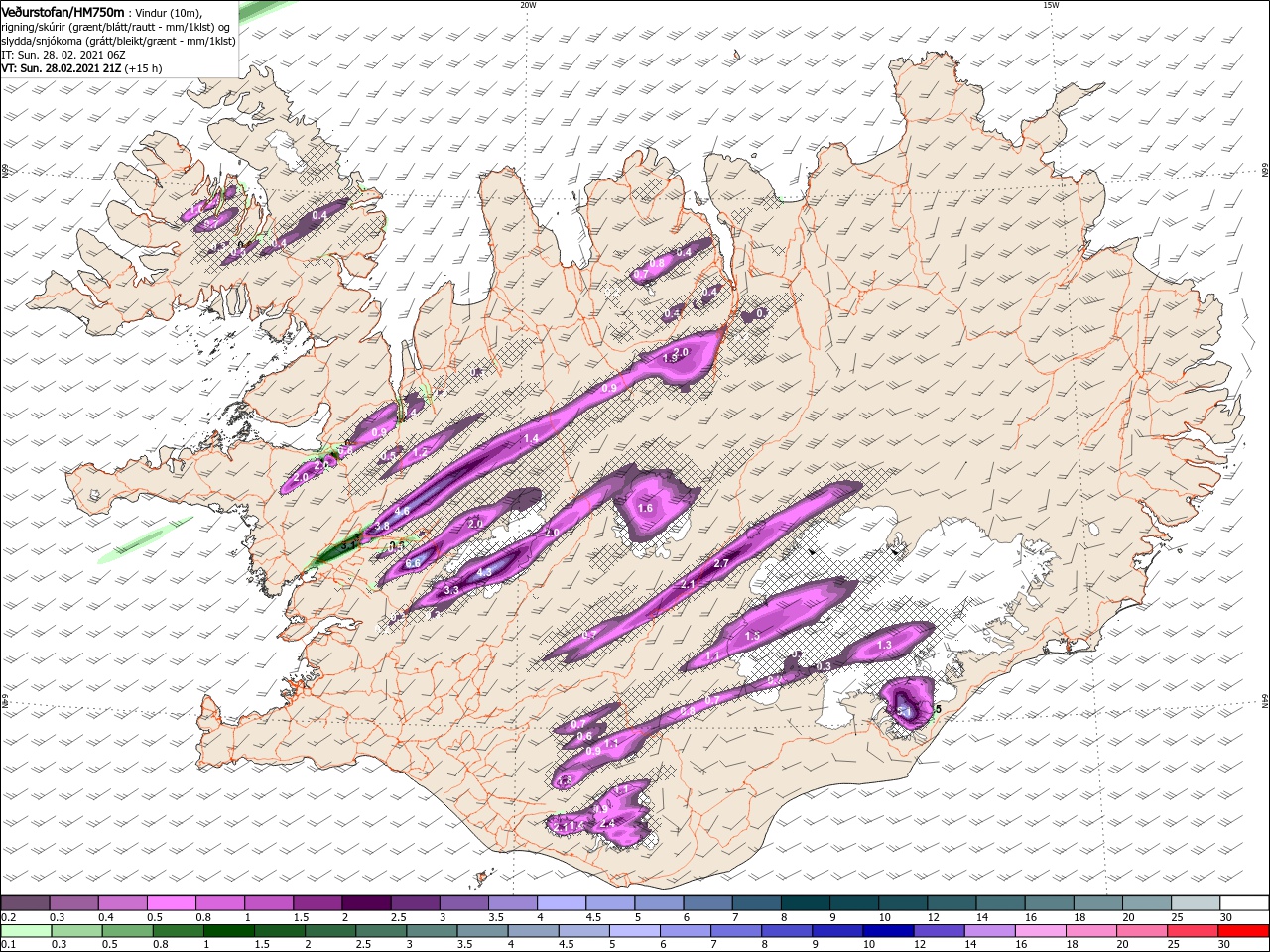
Task: Click the 0.6 precipitation value on map
Action: tap(584, 736)
